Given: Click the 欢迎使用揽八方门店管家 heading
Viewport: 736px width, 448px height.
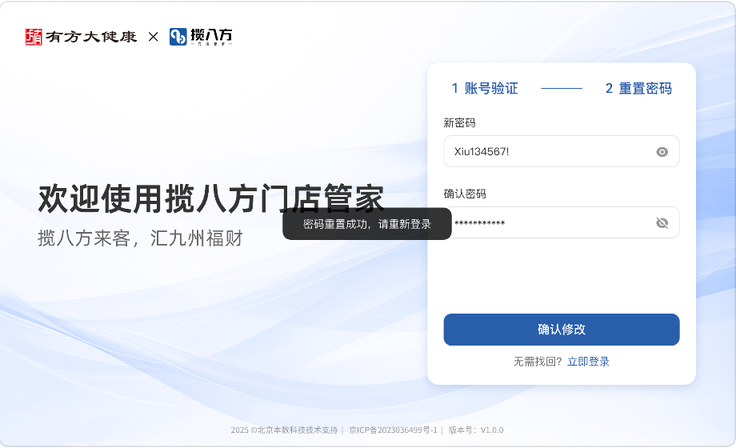Looking at the screenshot, I should [x=211, y=199].
